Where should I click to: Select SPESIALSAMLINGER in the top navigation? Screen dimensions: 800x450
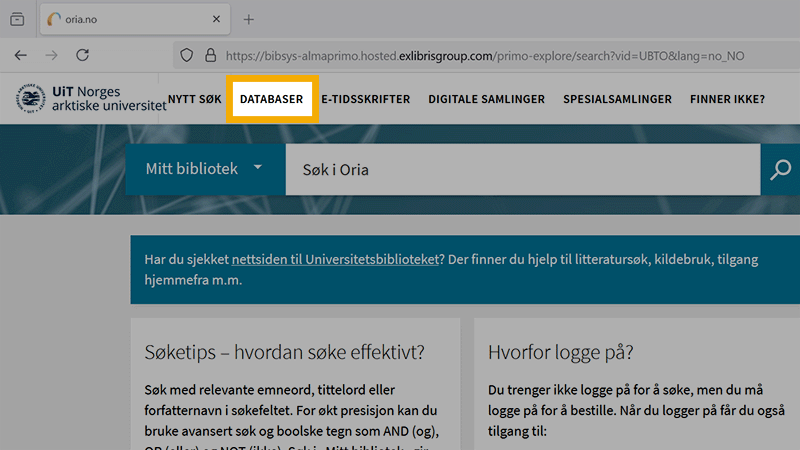pos(617,100)
